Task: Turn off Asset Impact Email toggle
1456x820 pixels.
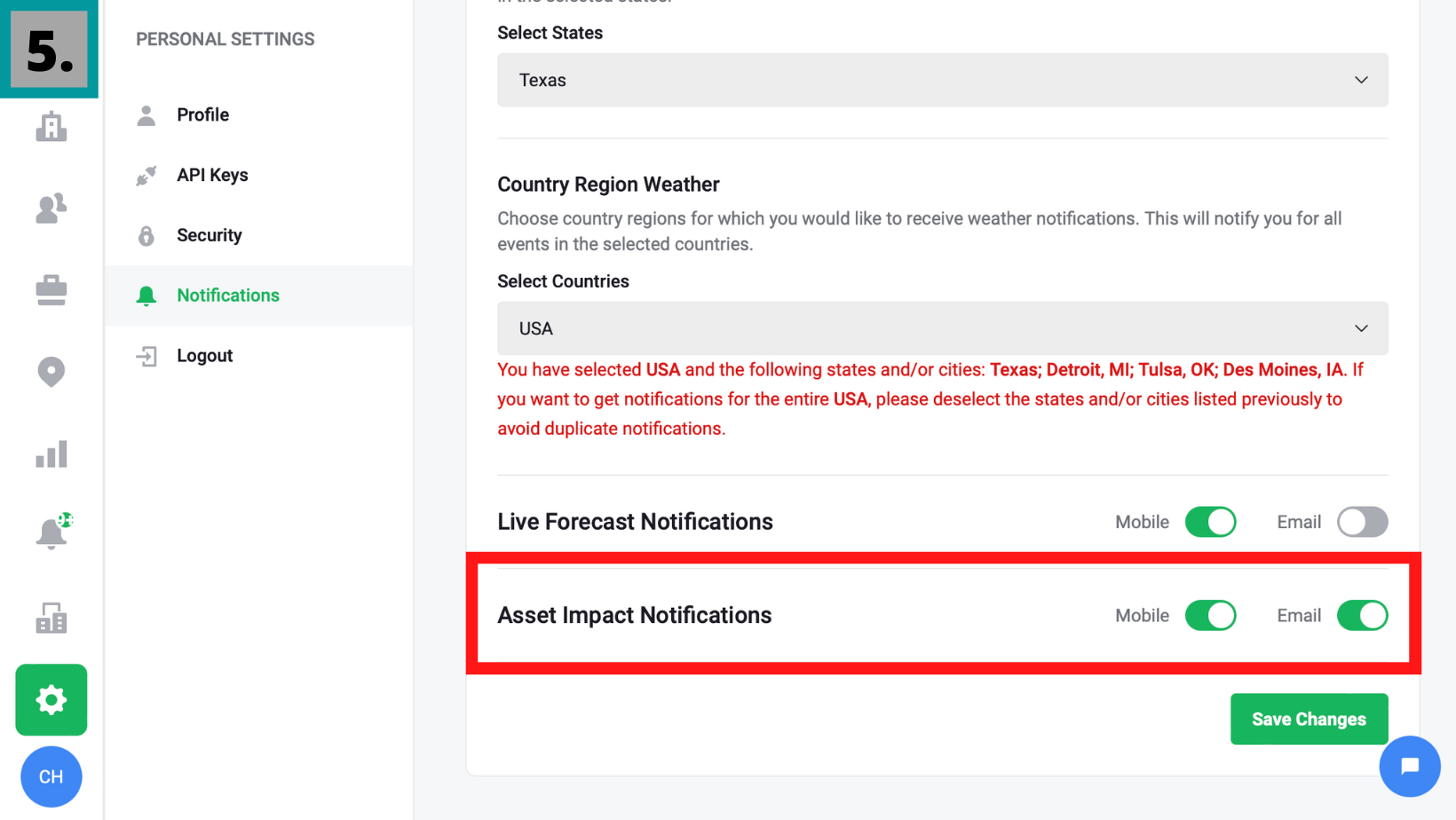Action: [x=1362, y=615]
